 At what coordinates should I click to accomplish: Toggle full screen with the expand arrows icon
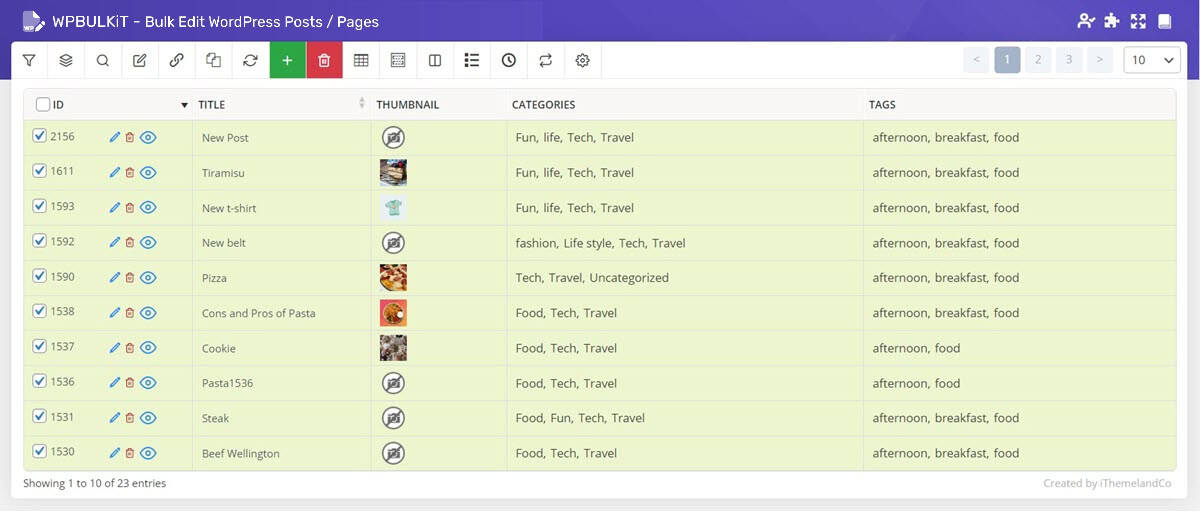(x=1138, y=21)
